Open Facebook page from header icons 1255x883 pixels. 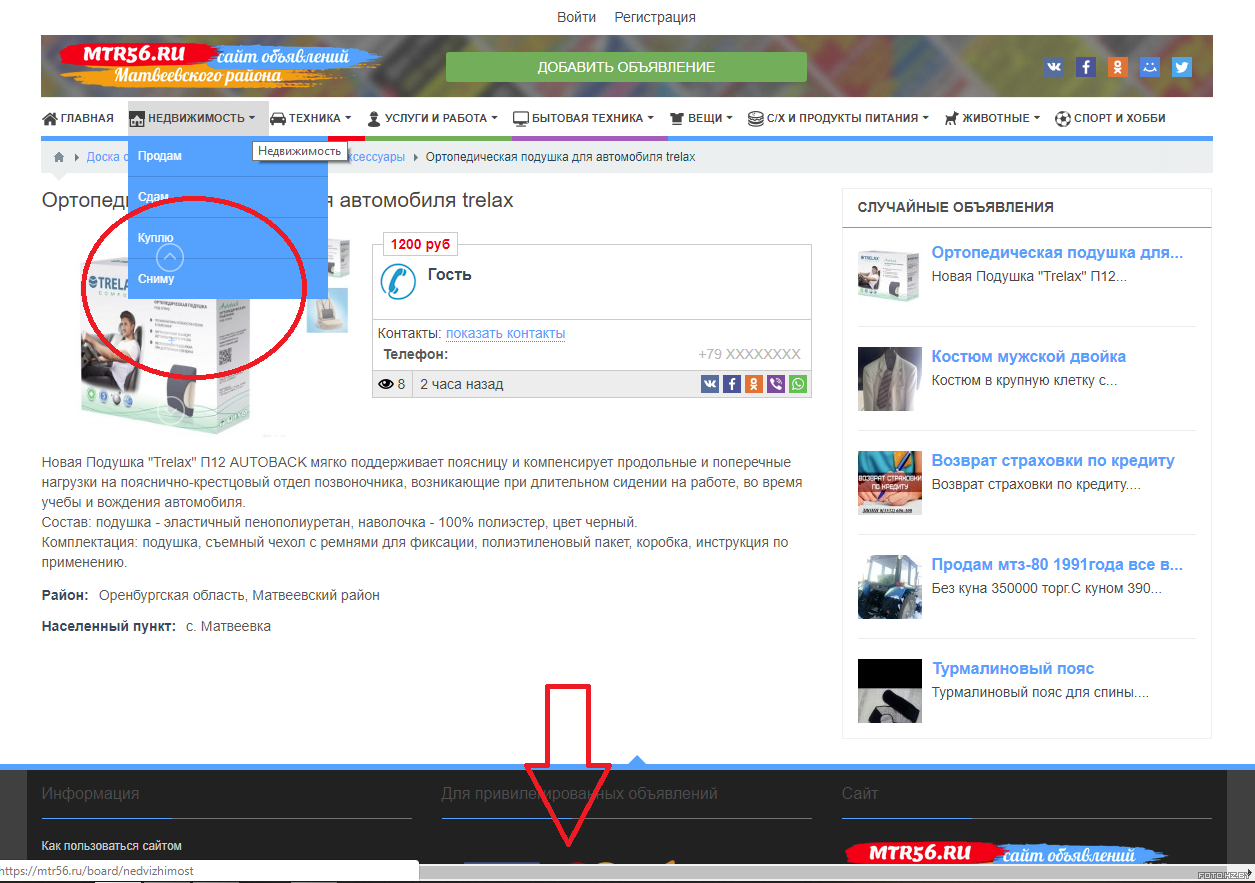[x=1086, y=67]
